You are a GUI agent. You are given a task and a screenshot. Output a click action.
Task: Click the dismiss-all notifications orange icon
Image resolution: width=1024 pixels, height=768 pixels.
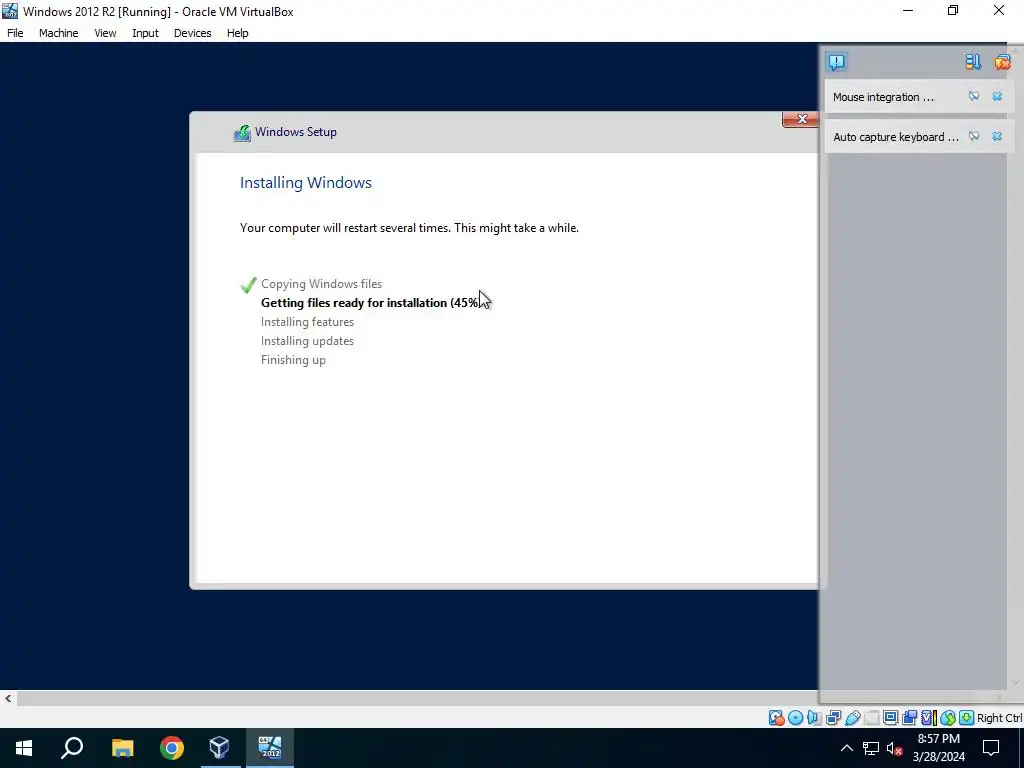point(1002,62)
